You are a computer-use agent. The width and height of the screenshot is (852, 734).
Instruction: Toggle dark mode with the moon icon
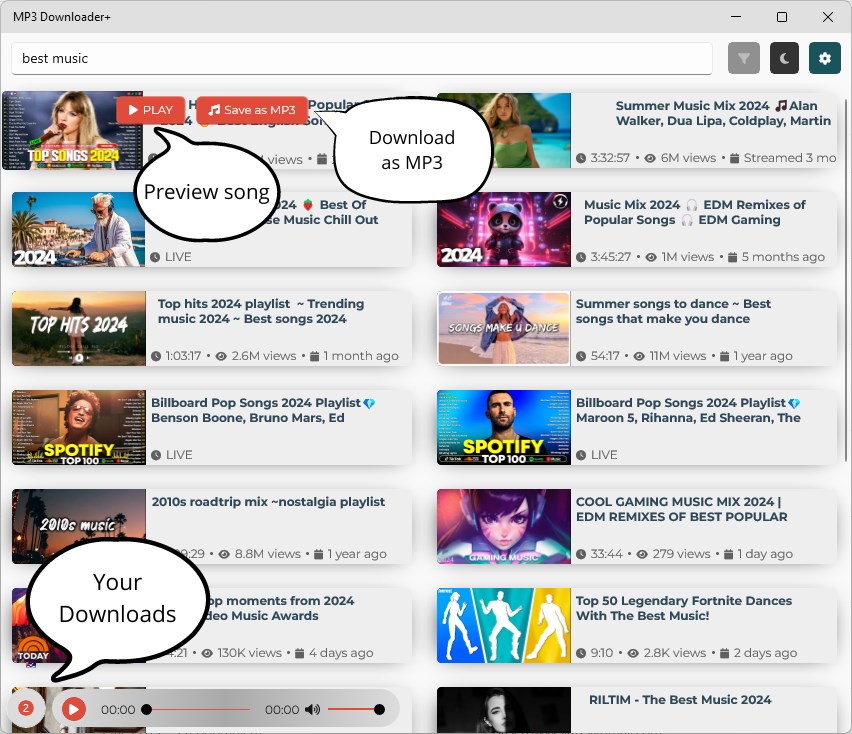pos(784,58)
